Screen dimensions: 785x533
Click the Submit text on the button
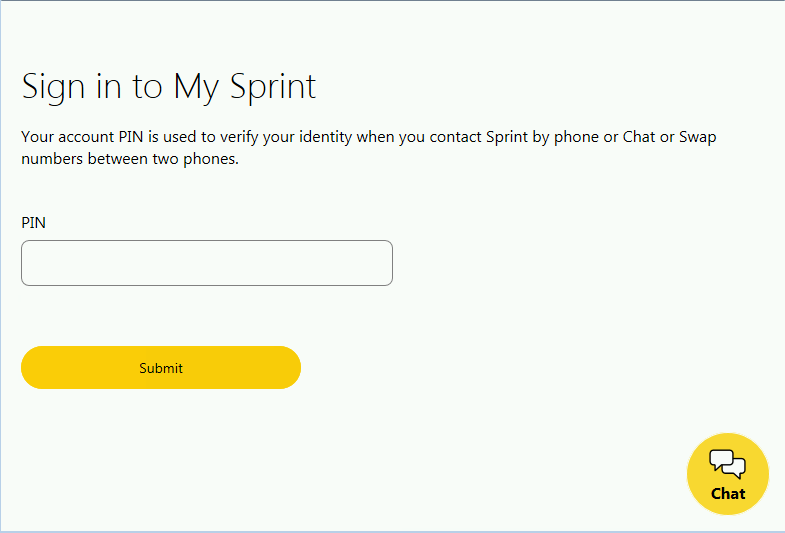coord(161,368)
